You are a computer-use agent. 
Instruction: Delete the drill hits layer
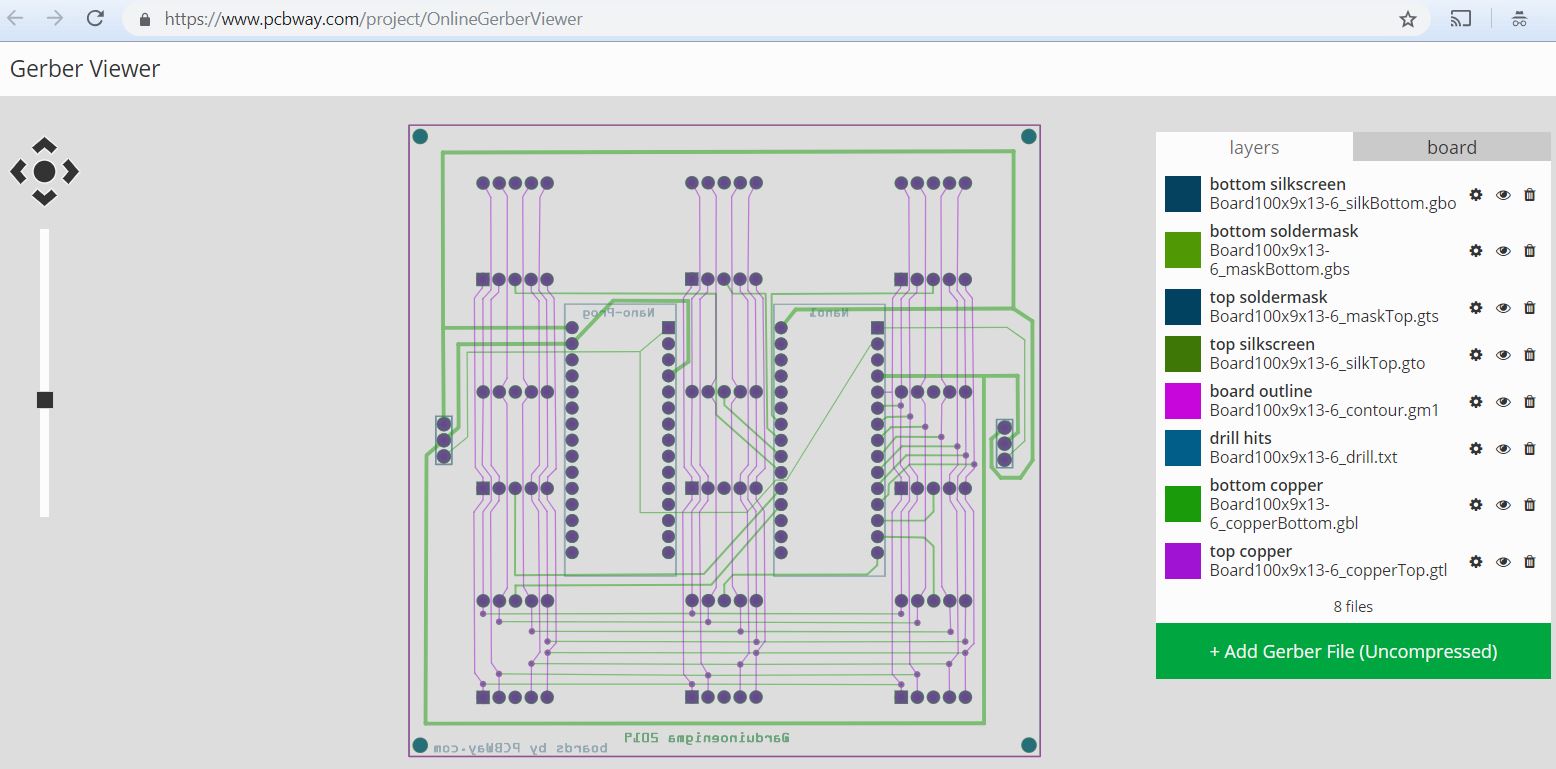click(1530, 448)
